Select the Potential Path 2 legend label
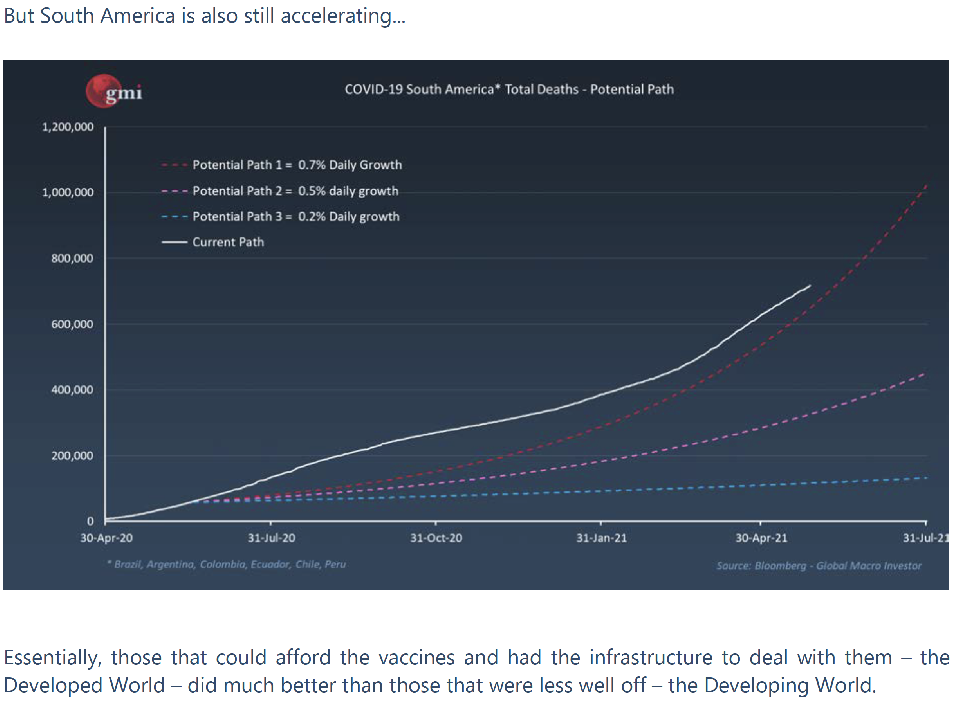Viewport: 960px width, 717px height. pyautogui.click(x=295, y=191)
